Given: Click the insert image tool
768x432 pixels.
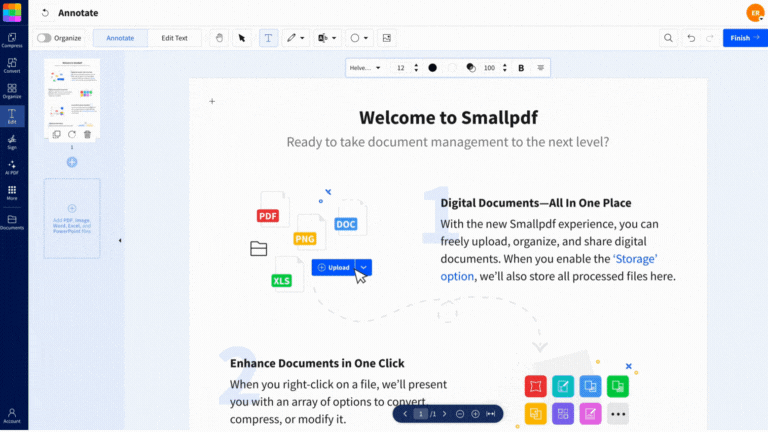Looking at the screenshot, I should tap(386, 38).
